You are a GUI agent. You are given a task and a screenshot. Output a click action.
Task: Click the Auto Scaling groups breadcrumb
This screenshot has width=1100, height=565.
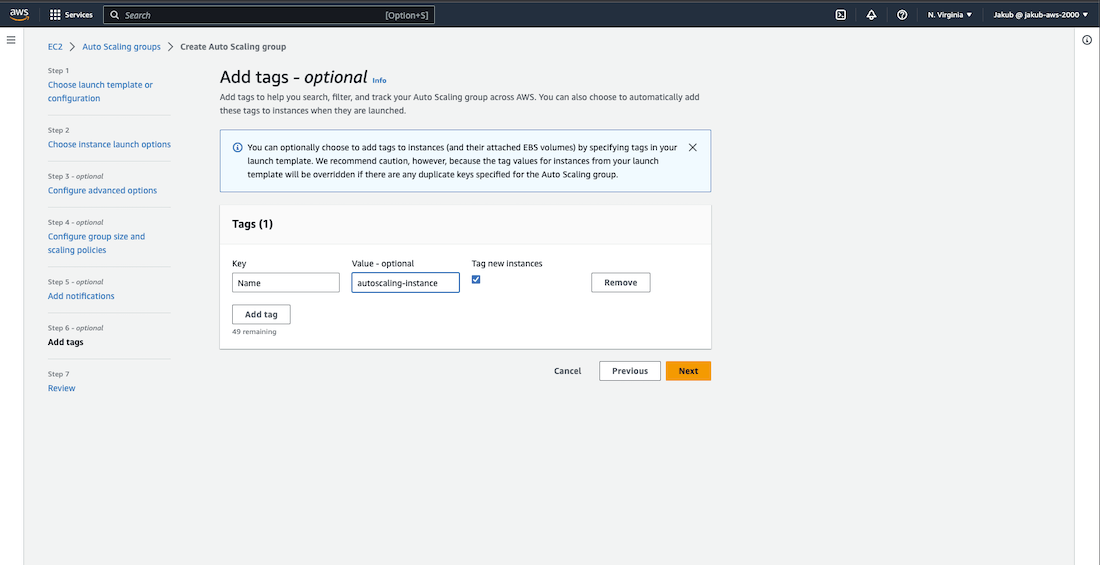click(121, 47)
